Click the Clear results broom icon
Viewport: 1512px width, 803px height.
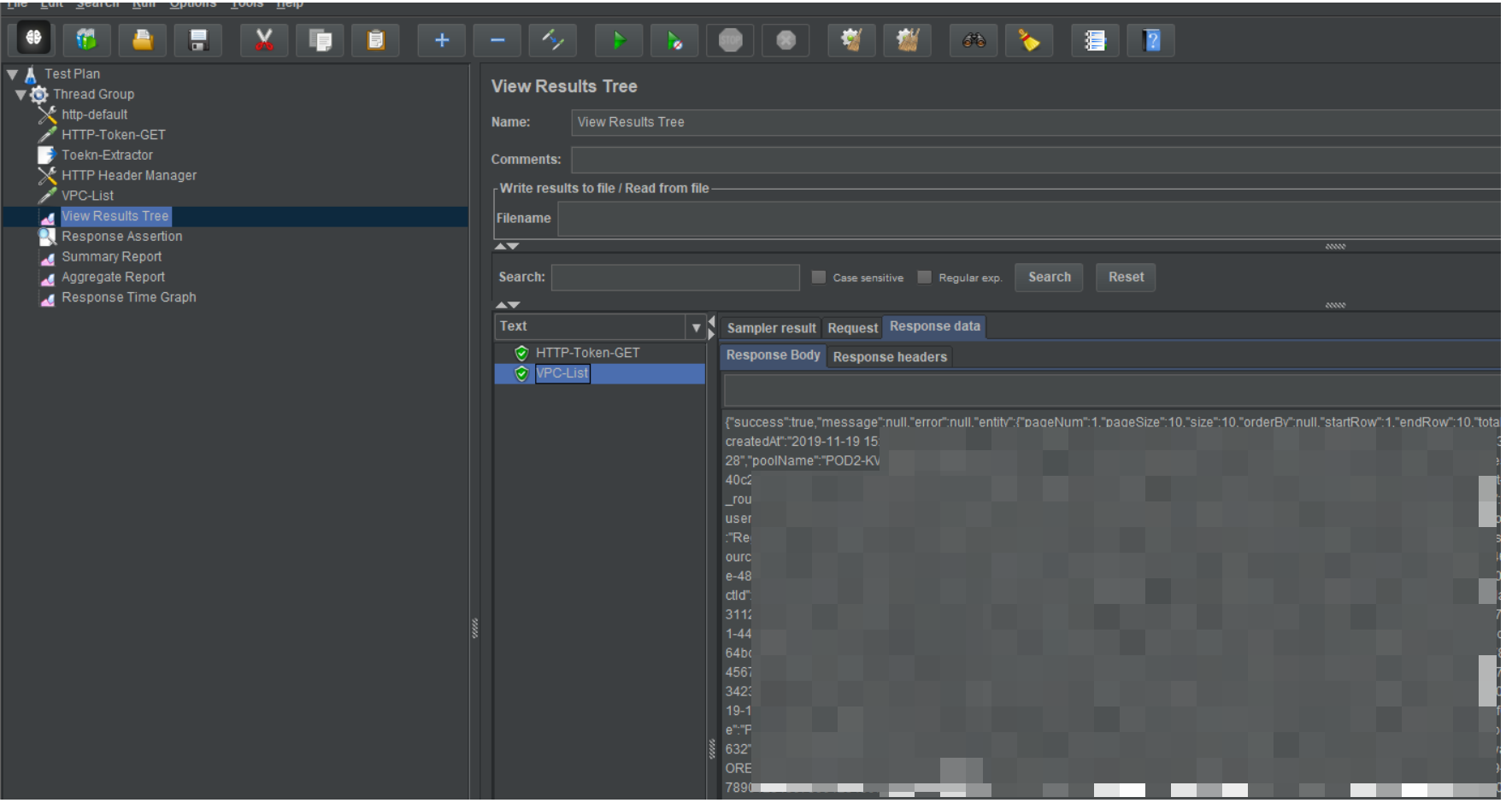point(851,39)
